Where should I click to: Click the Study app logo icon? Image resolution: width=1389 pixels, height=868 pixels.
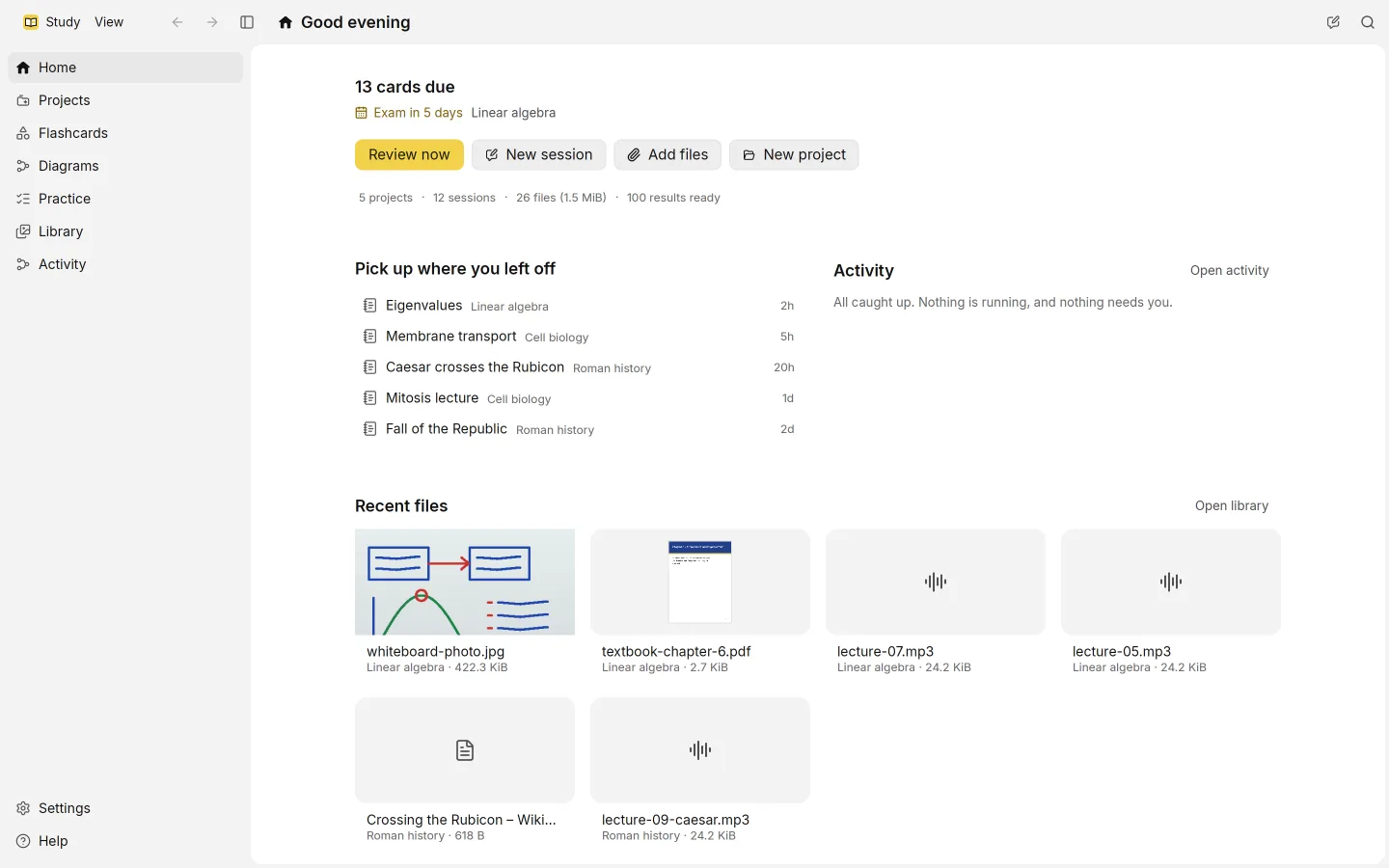point(31,22)
